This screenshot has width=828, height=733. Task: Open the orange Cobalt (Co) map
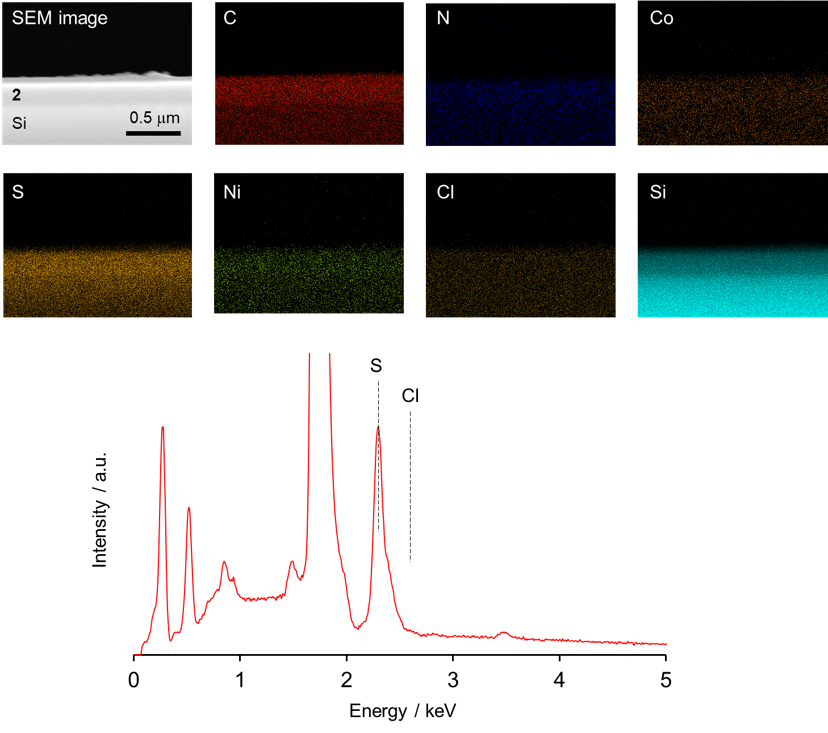pos(732,73)
